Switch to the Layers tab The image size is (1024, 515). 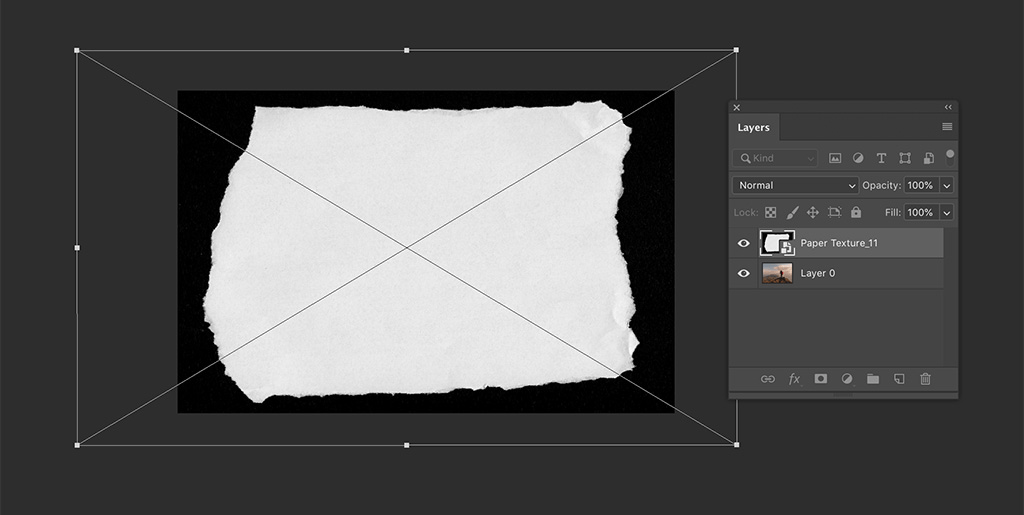coord(754,127)
